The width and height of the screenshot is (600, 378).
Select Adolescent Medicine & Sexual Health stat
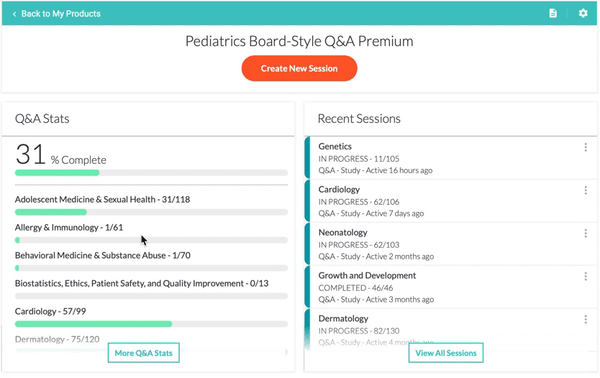151,205
